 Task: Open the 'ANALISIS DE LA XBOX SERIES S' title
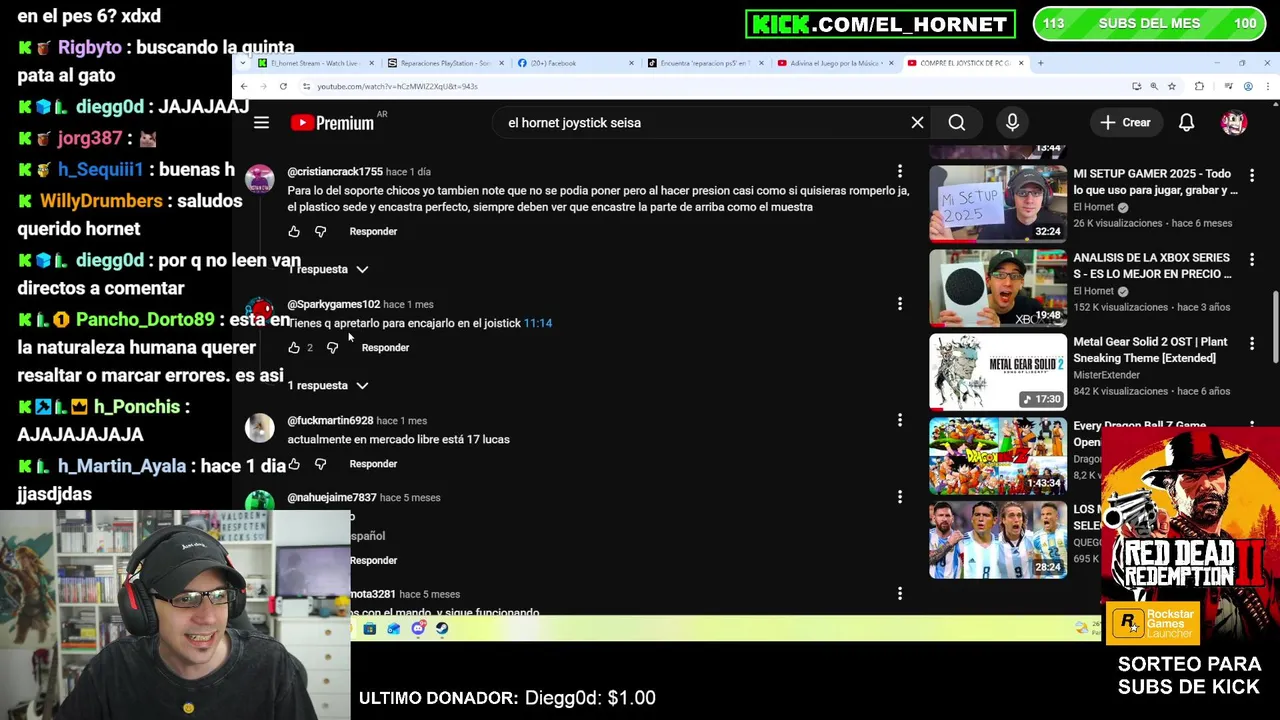(1152, 265)
